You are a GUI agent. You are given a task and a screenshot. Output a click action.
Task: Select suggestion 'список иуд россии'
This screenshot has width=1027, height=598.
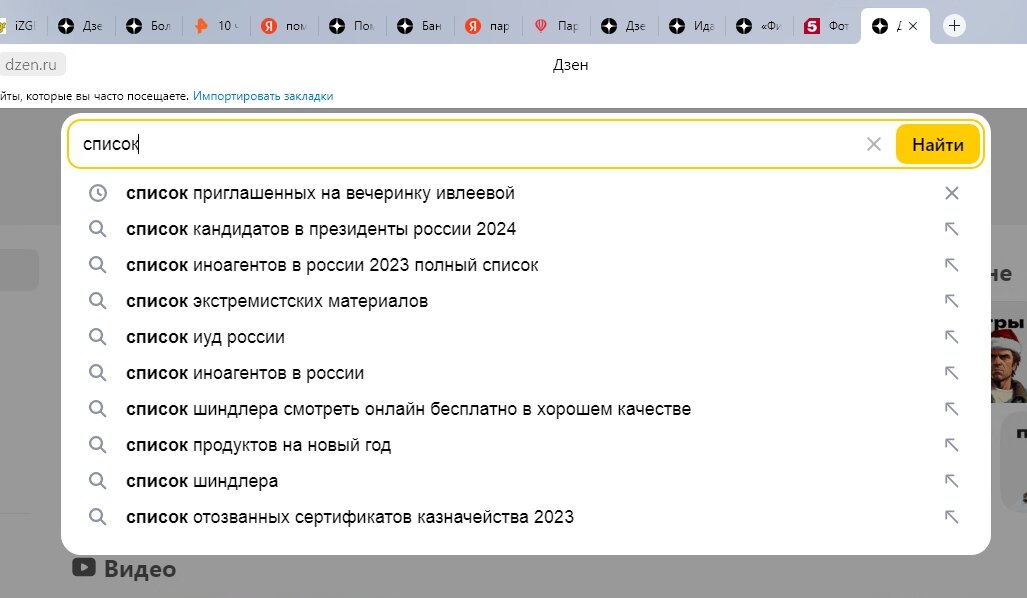205,337
